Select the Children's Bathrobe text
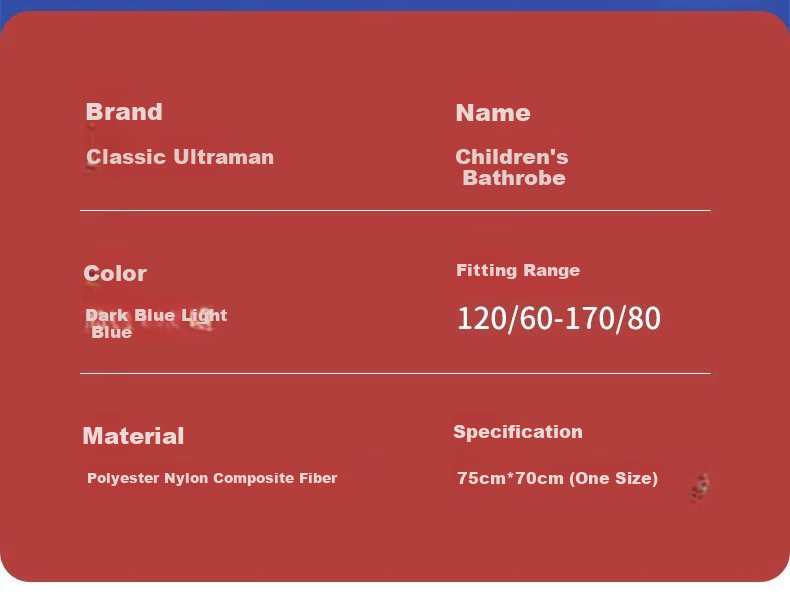This screenshot has width=790, height=608. [x=512, y=167]
